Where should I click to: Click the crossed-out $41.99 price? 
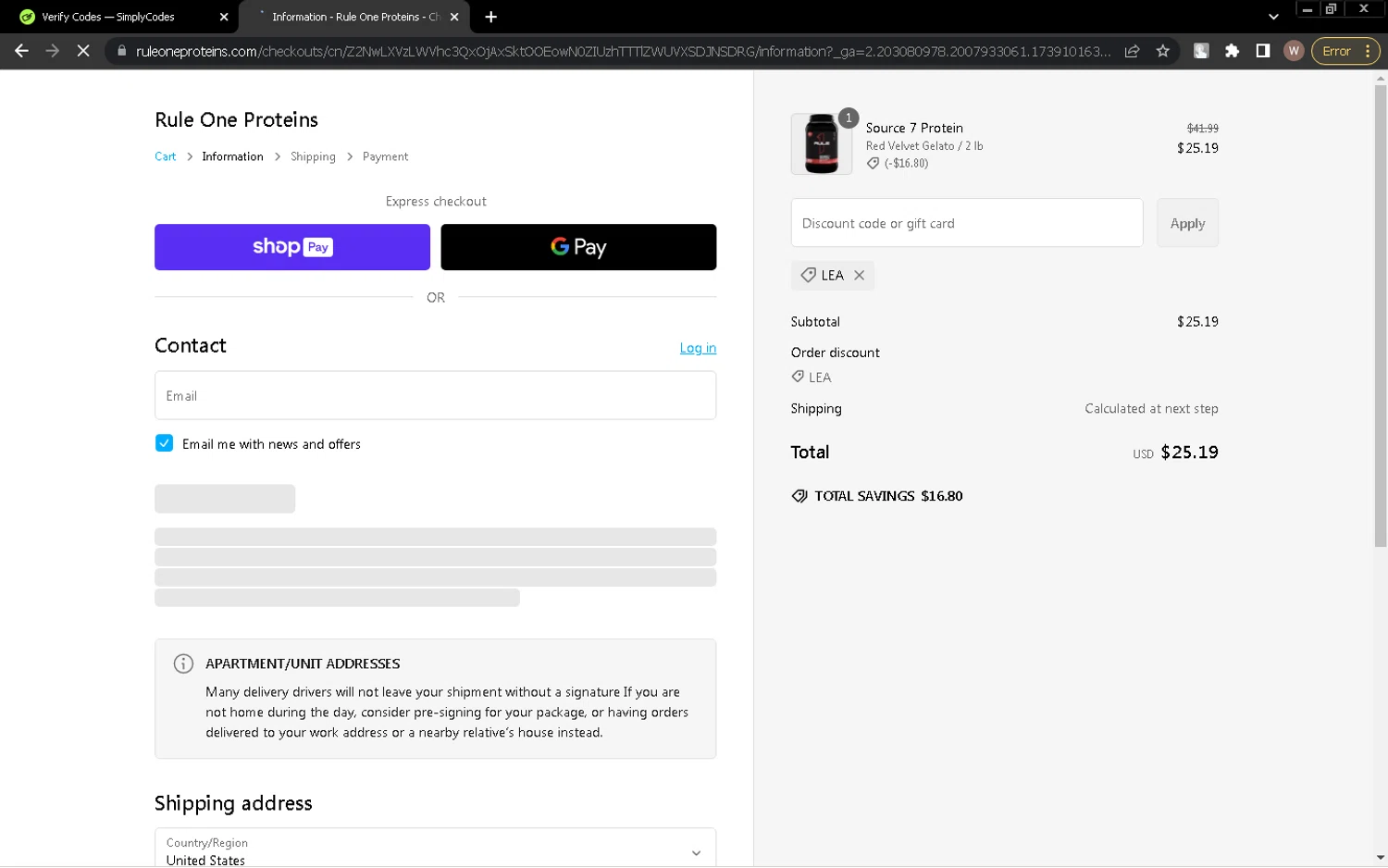[x=1202, y=129]
